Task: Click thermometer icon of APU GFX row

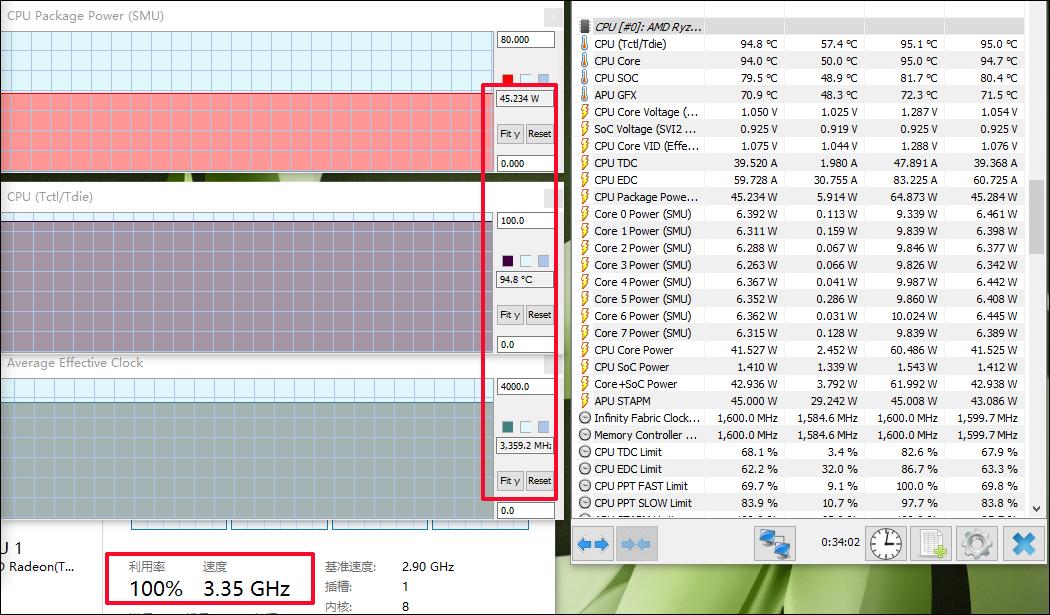Action: click(x=584, y=94)
